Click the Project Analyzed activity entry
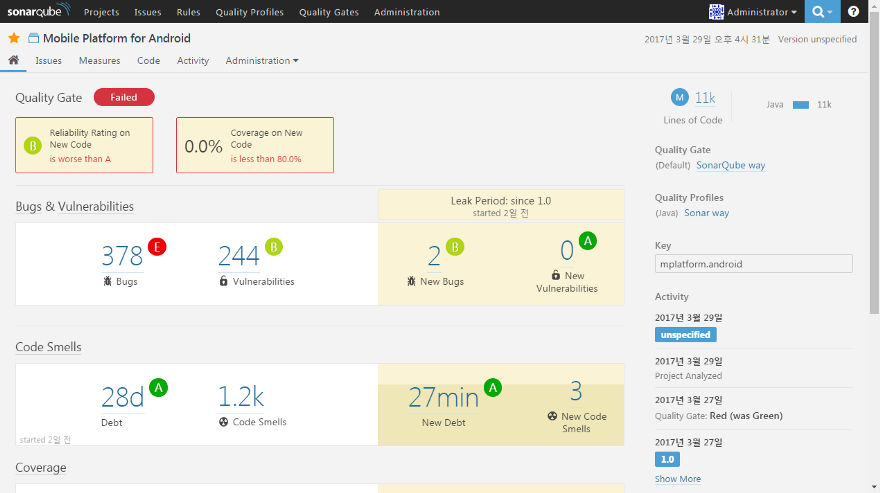 689,376
